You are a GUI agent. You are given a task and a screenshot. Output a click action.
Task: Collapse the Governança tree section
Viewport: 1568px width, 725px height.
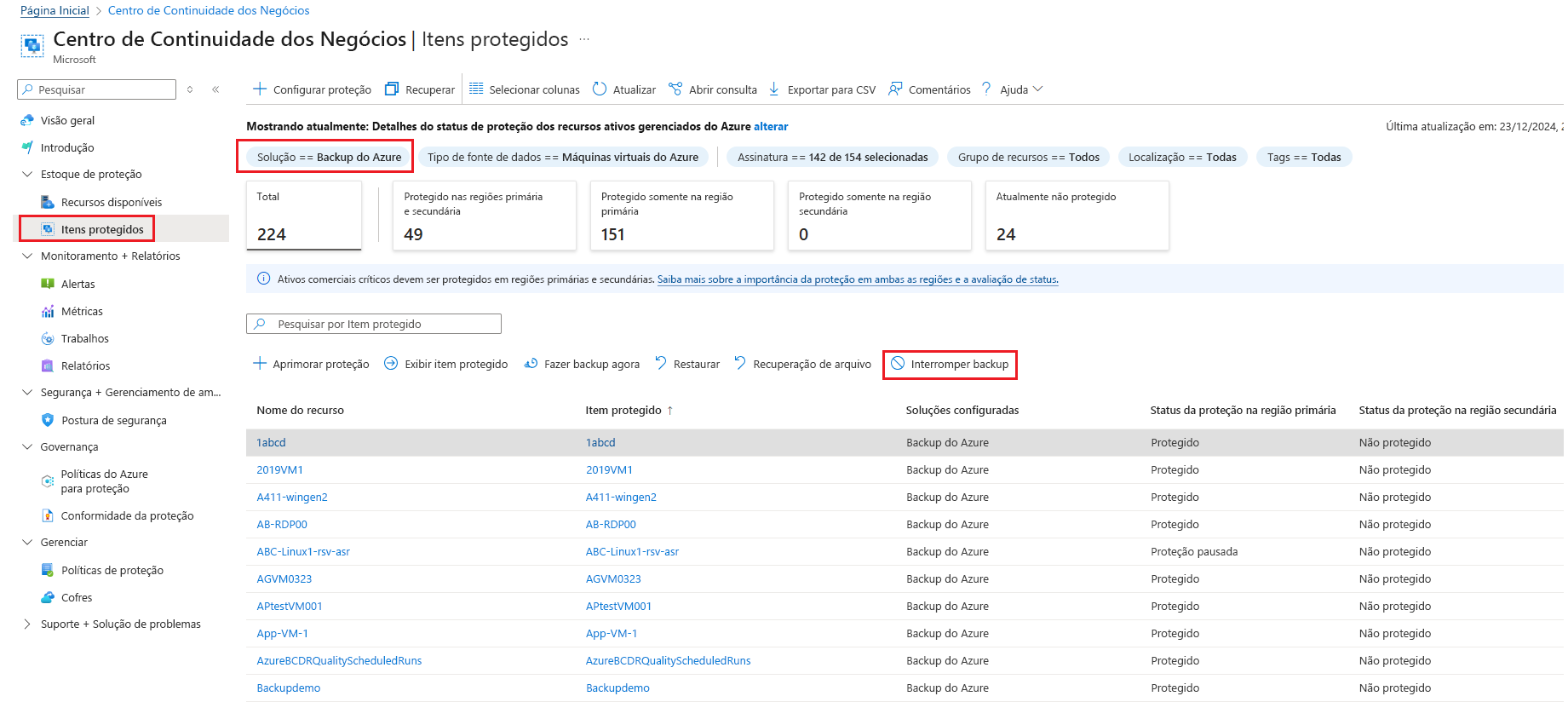click(26, 446)
